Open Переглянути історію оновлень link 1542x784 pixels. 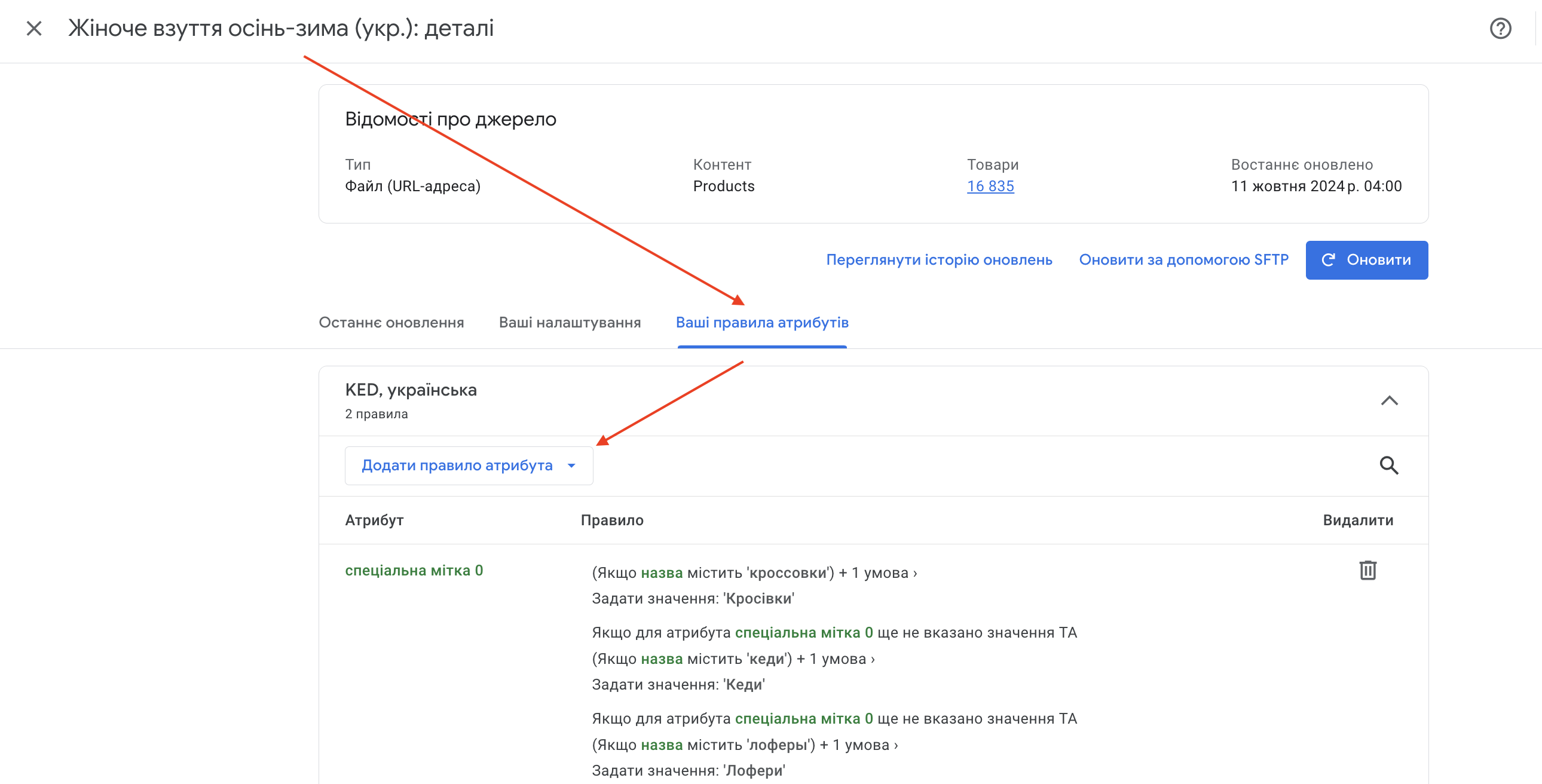(938, 260)
